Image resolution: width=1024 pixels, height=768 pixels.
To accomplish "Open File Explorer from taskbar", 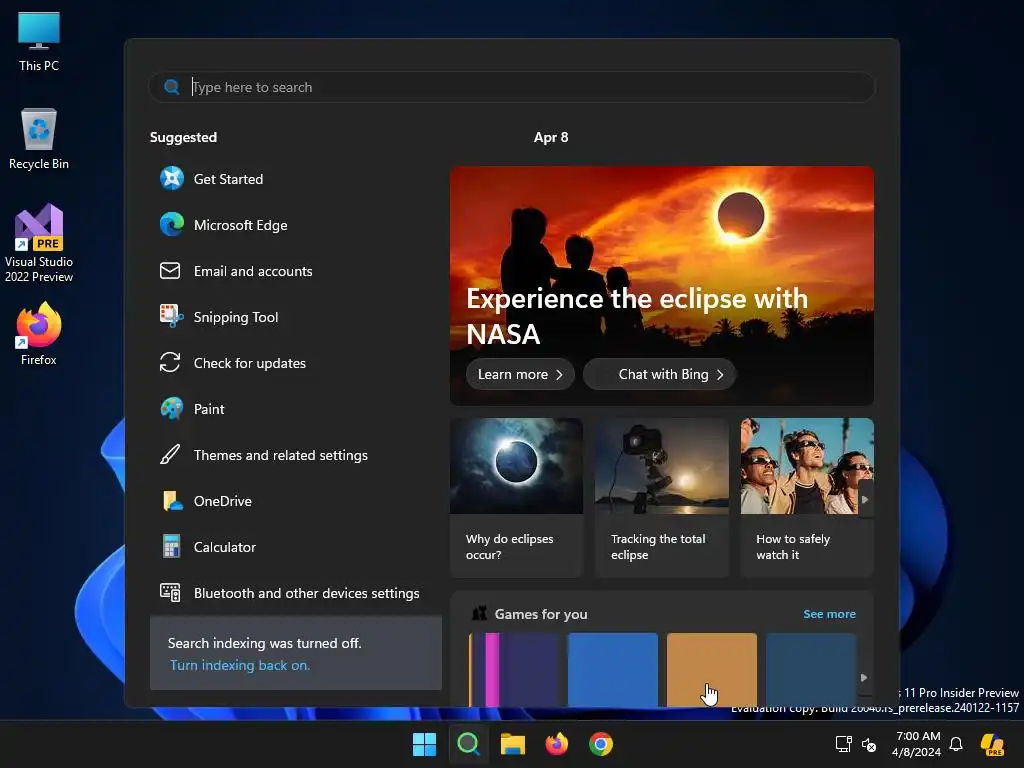I will (x=513, y=744).
